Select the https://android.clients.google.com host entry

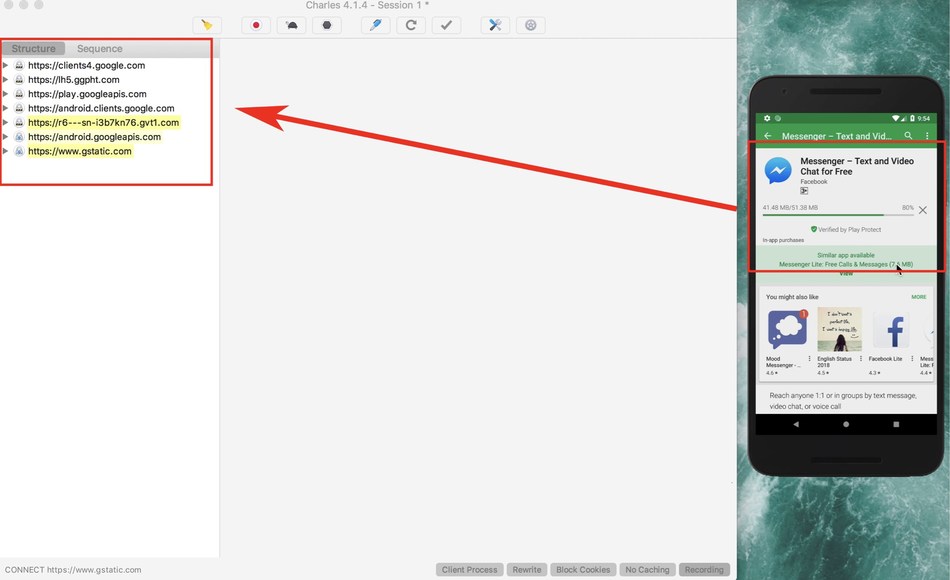click(x=101, y=108)
